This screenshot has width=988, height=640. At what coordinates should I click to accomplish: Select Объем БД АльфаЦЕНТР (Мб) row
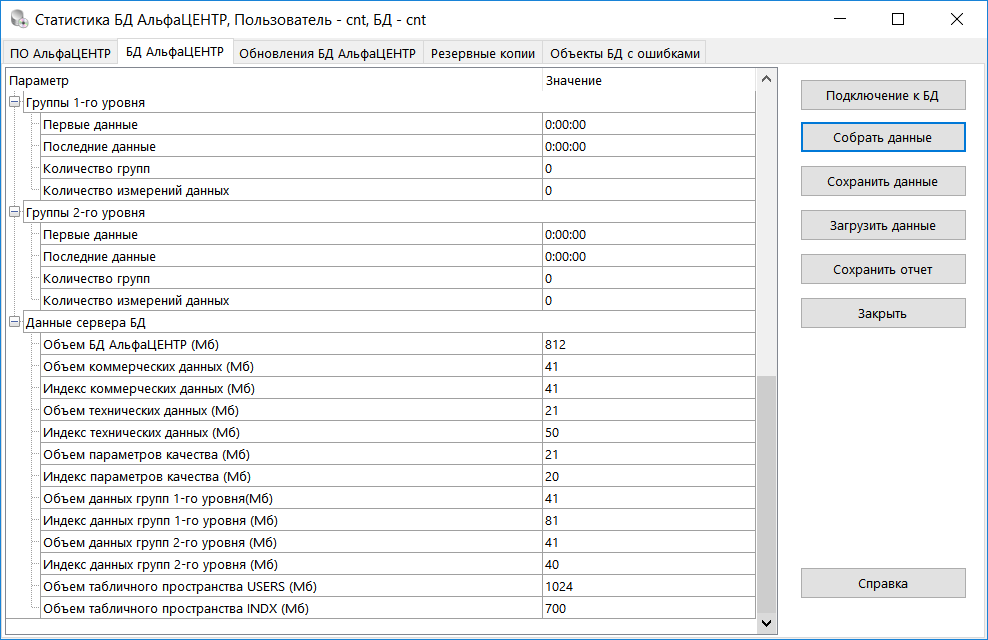[x=398, y=345]
